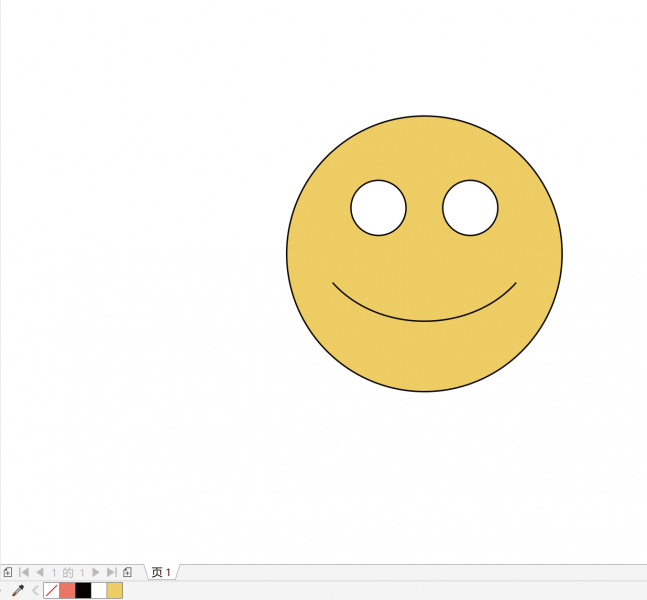
Task: Pick the eyedropper tool in the palette bar
Action: 18,591
